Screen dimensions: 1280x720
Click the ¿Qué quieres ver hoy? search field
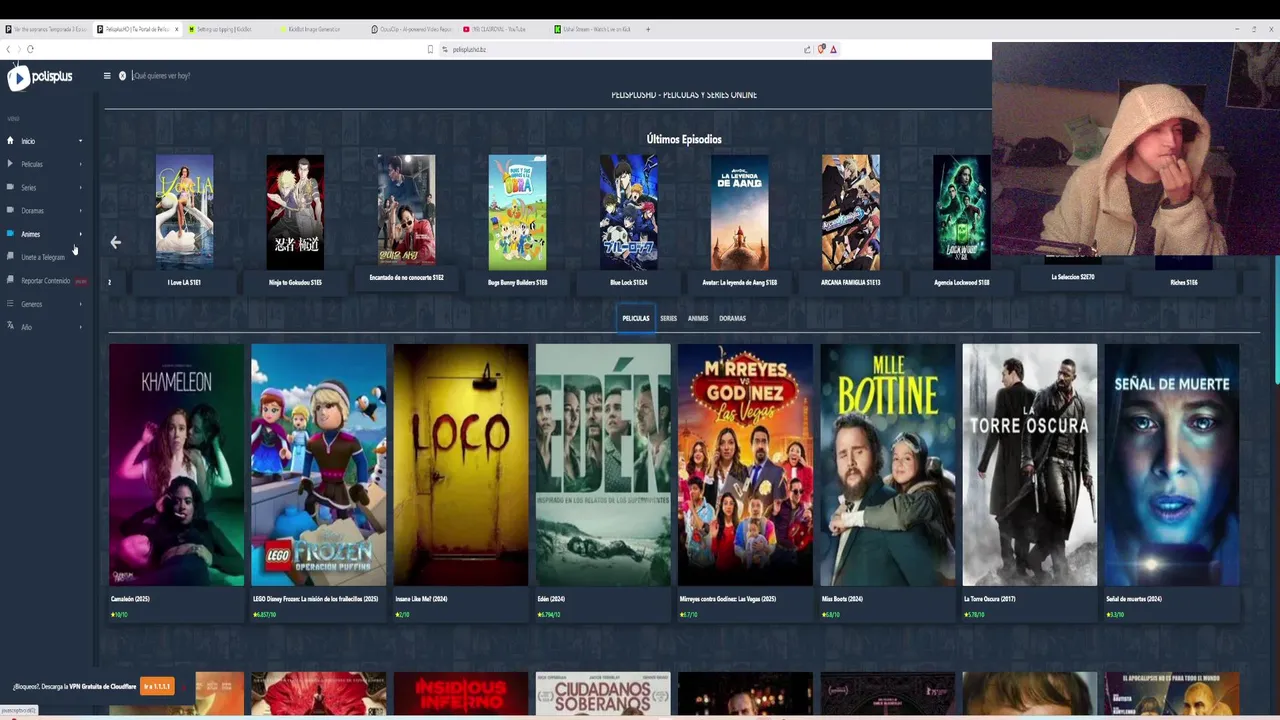point(162,76)
